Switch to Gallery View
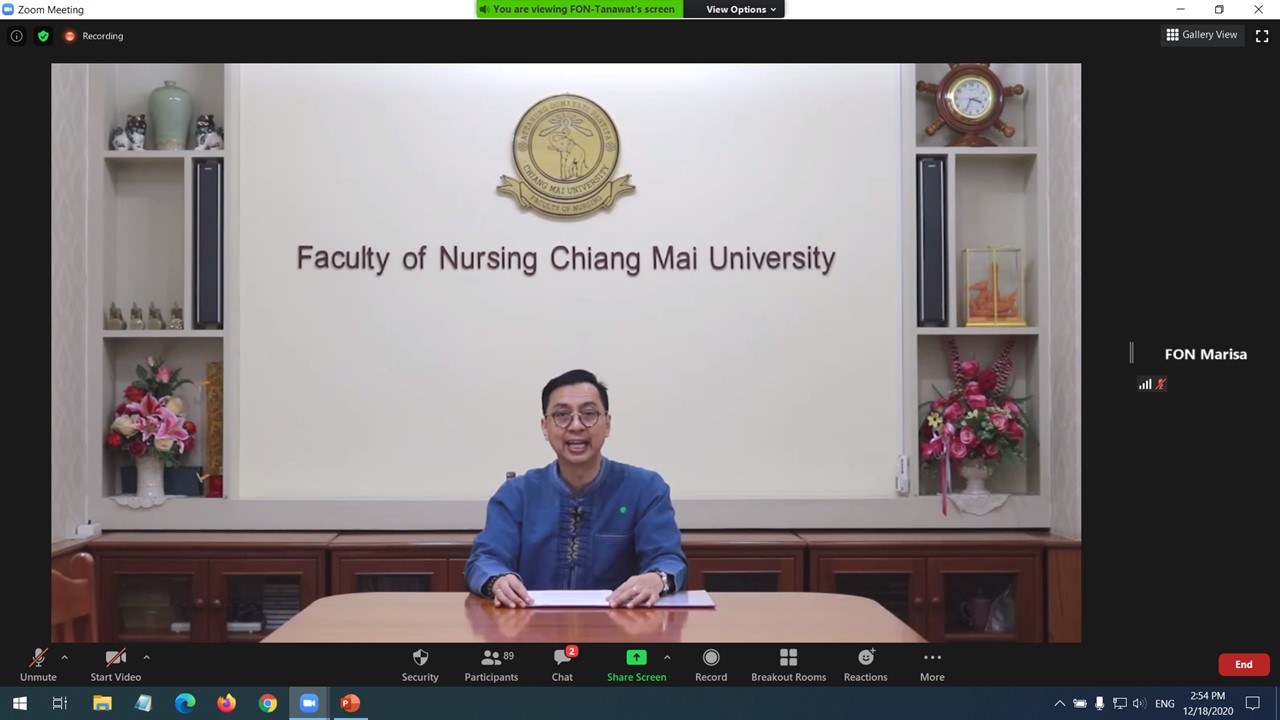 point(1201,35)
